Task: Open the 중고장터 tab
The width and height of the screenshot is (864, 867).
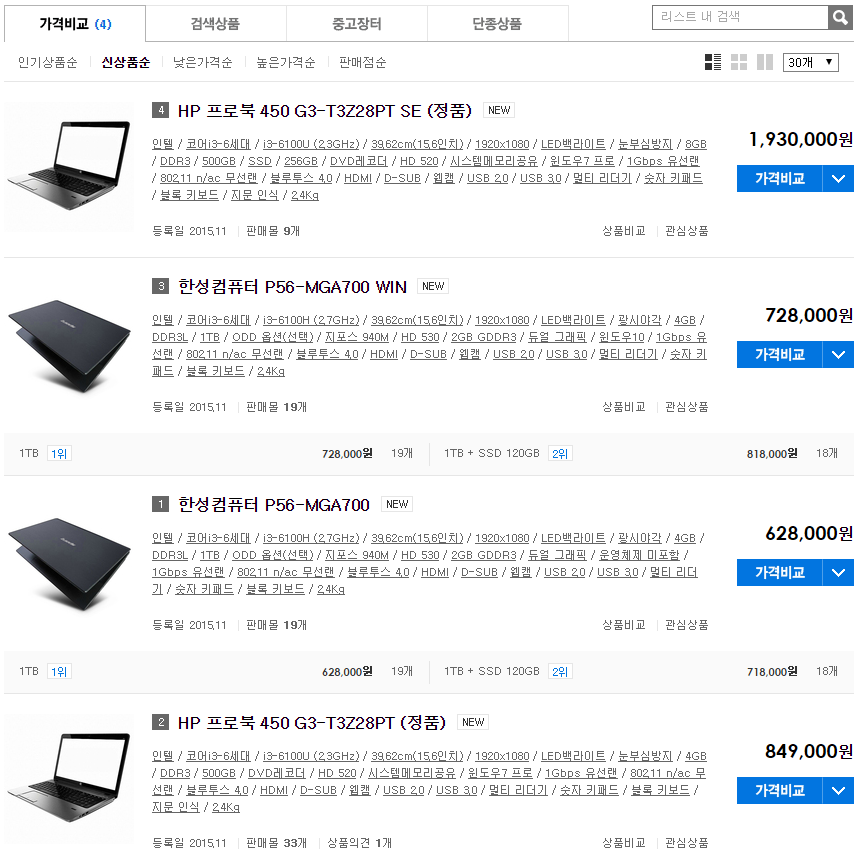Action: (x=357, y=24)
